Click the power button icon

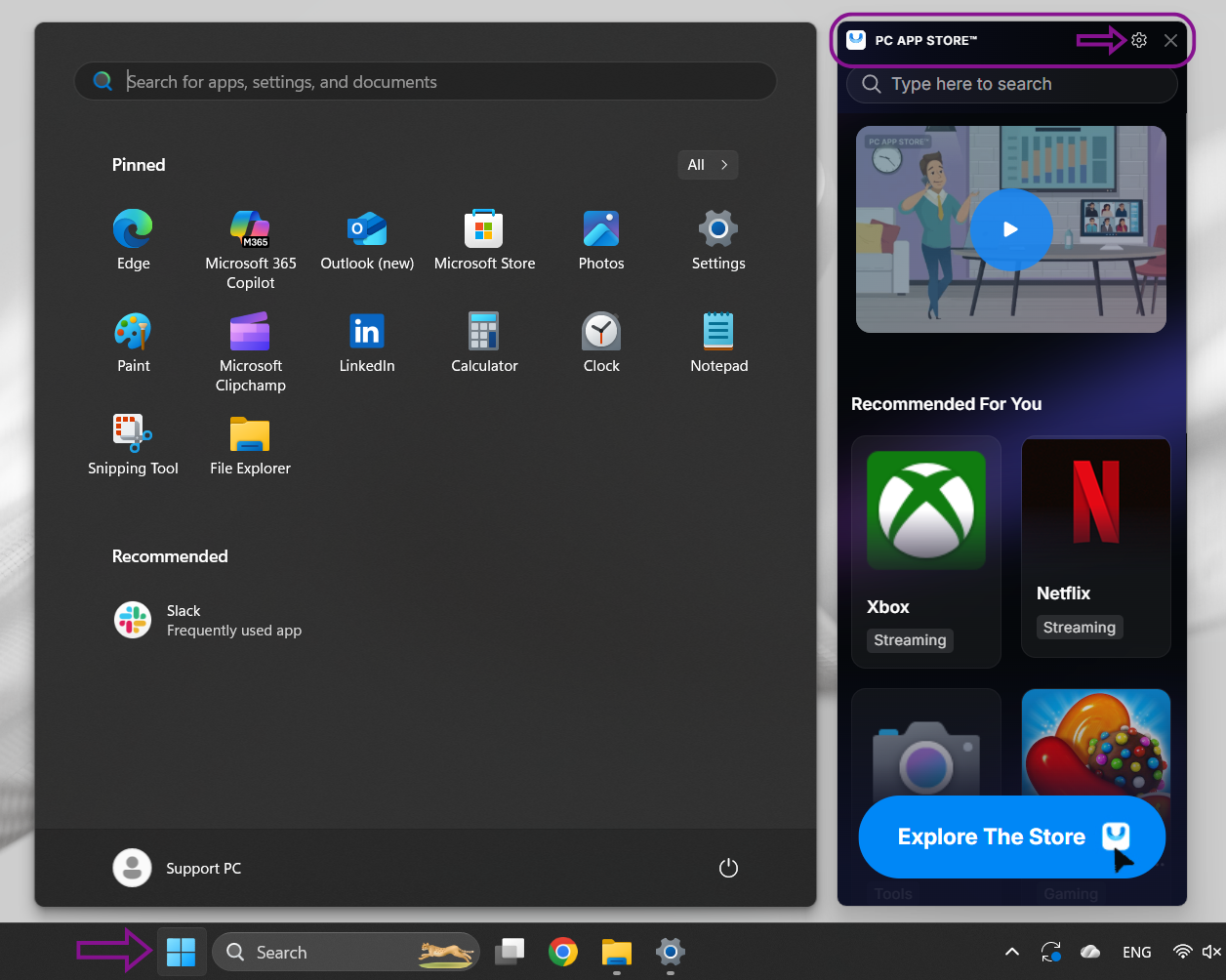tap(728, 868)
